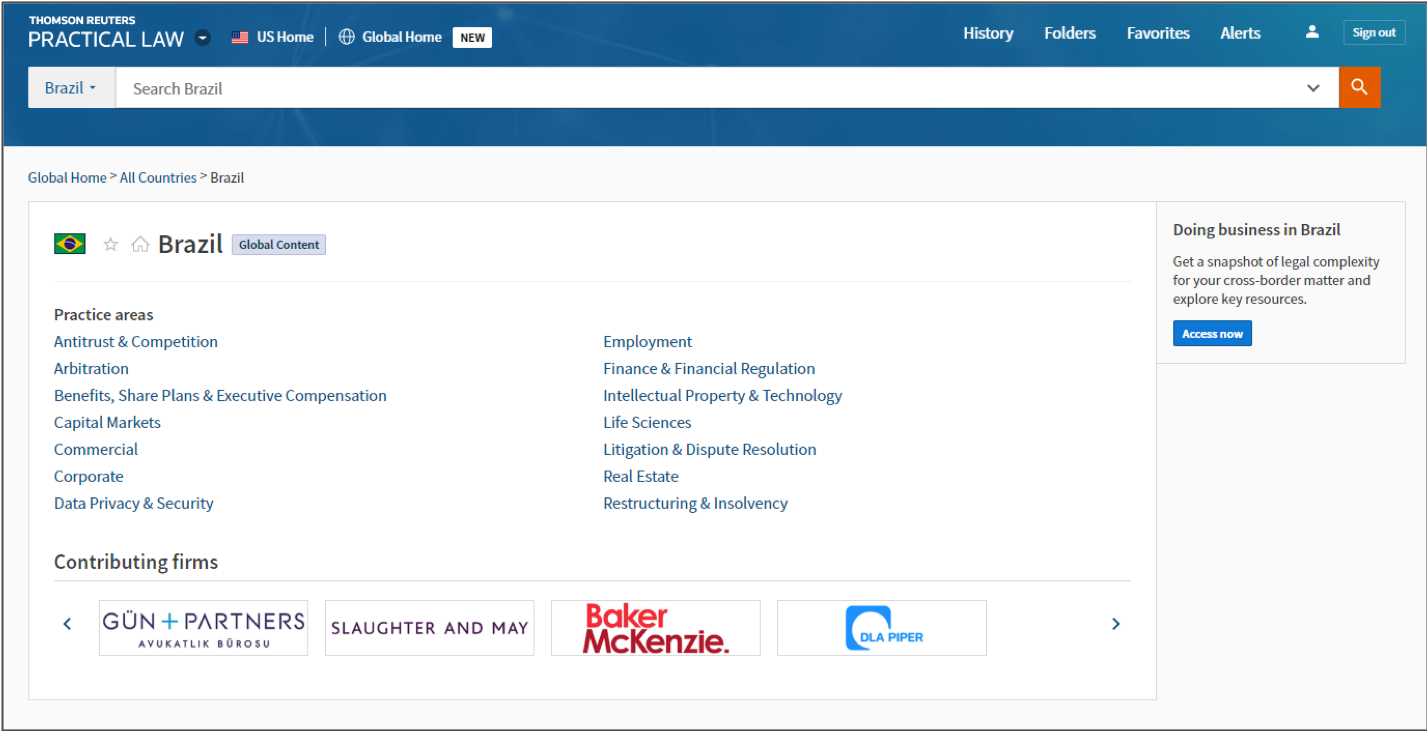Image resolution: width=1427 pixels, height=731 pixels.
Task: Open the user profile icon
Action: pyautogui.click(x=1312, y=32)
